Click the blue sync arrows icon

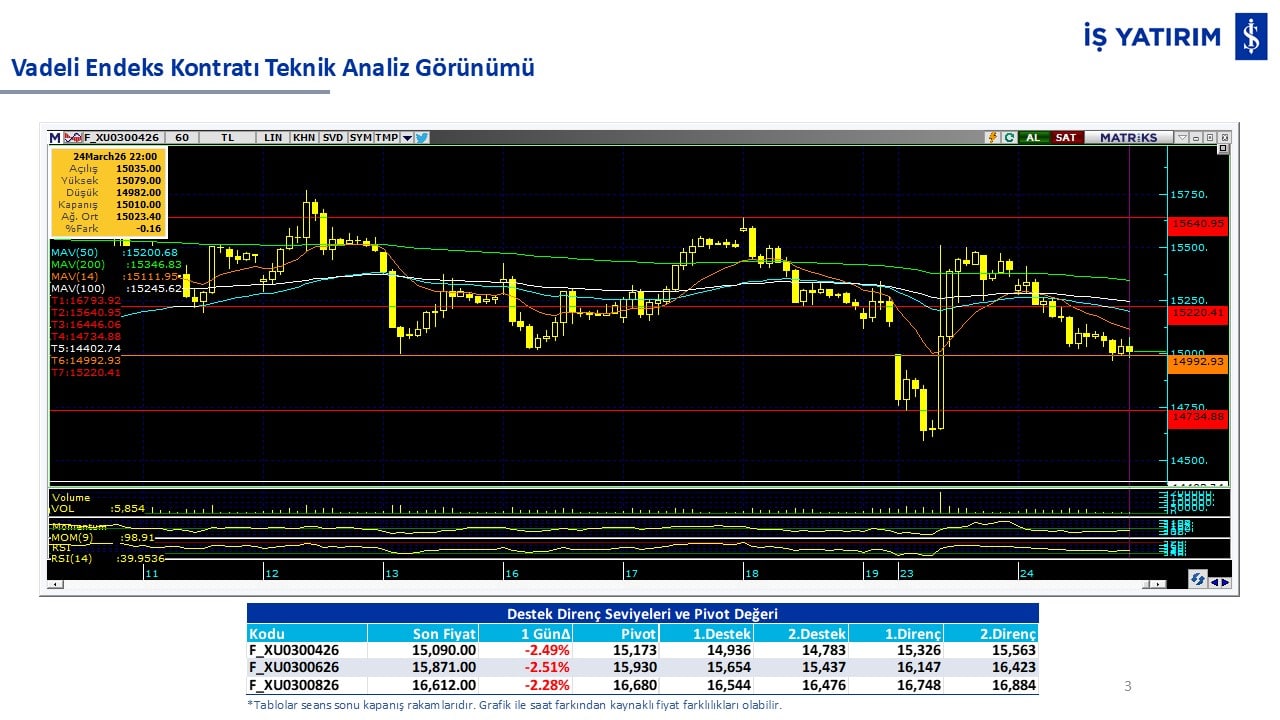click(x=1197, y=579)
